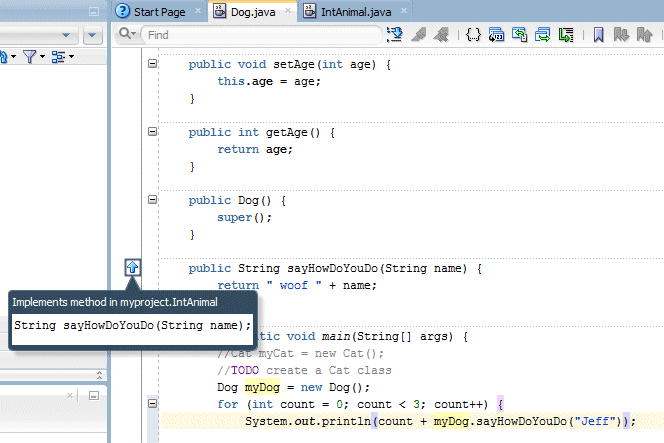Go to previous bookmark icon
664x443 pixels.
[645, 35]
